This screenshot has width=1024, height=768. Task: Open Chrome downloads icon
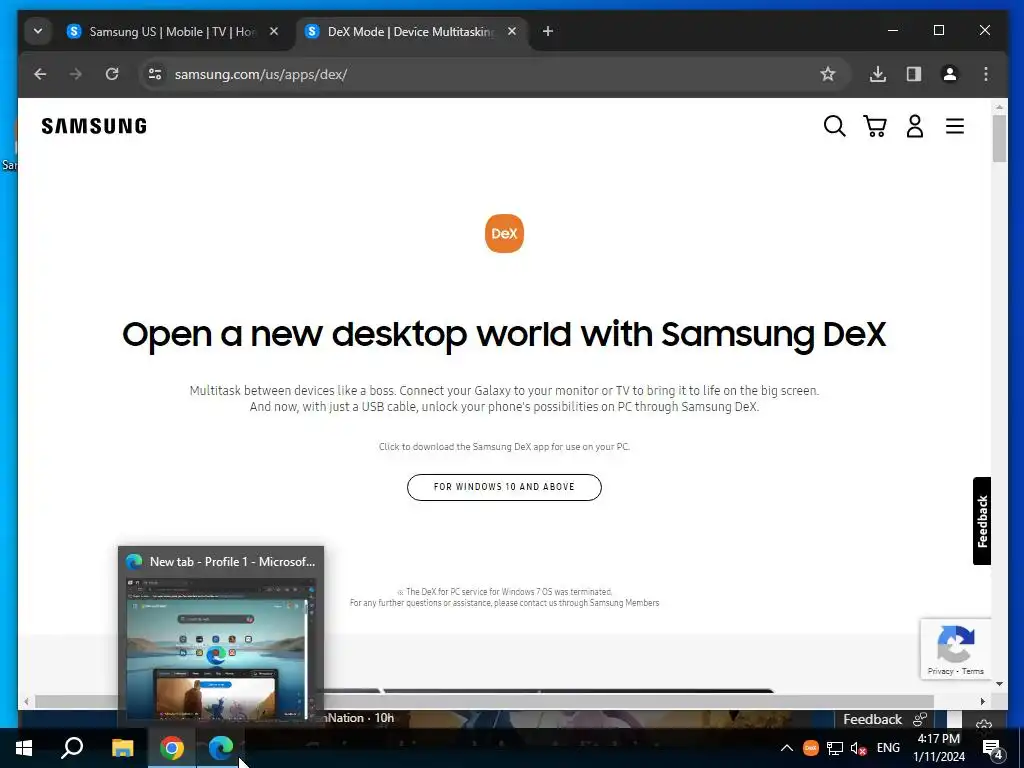(x=878, y=74)
